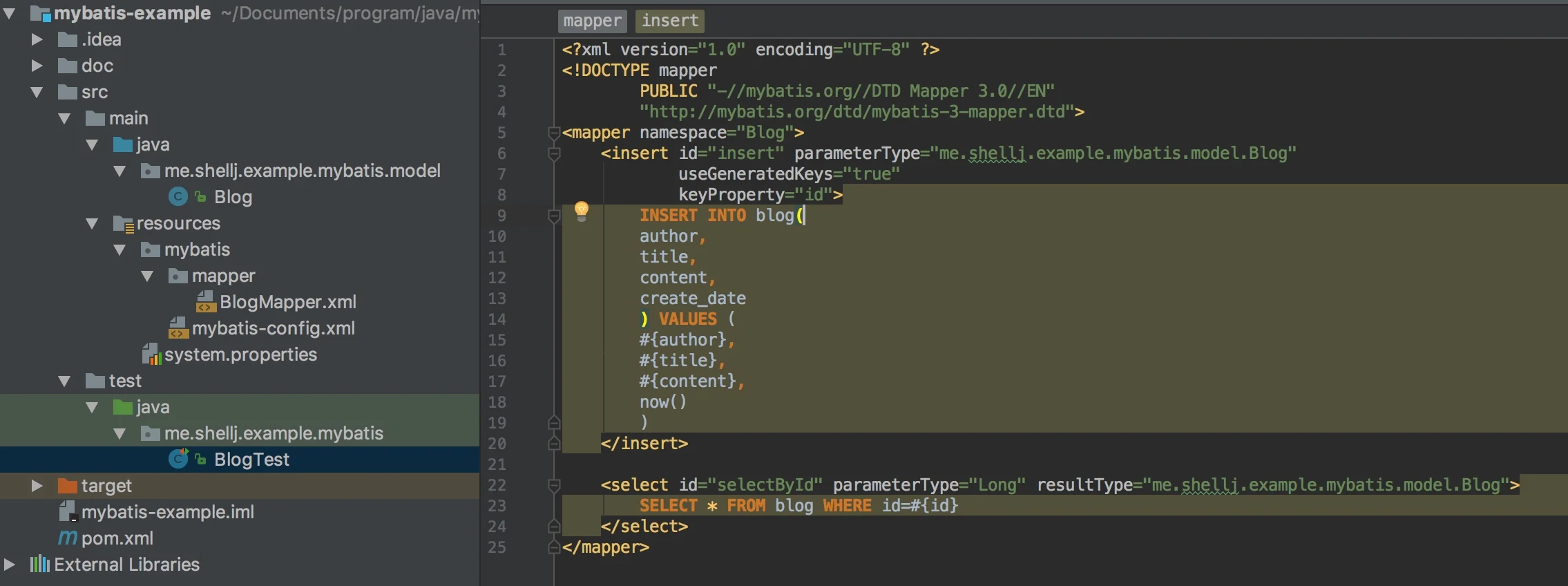Expand the target folder arrow
The height and width of the screenshot is (586, 1568).
tap(37, 486)
